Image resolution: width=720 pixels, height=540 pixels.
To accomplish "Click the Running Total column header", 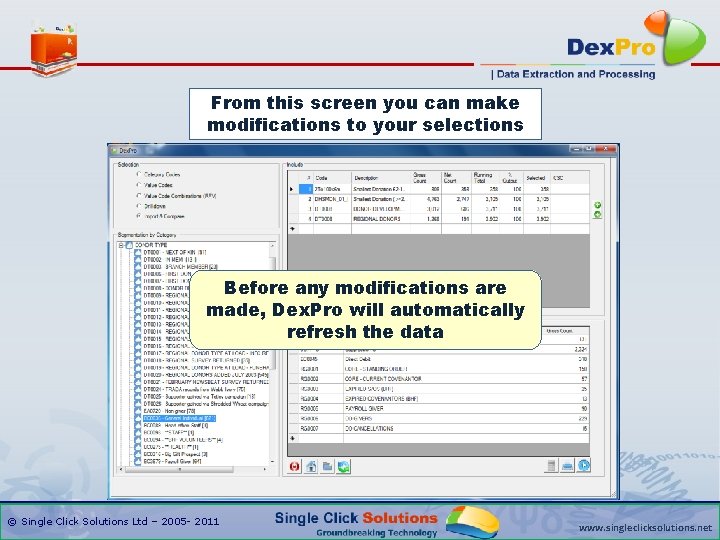I will pyautogui.click(x=485, y=178).
